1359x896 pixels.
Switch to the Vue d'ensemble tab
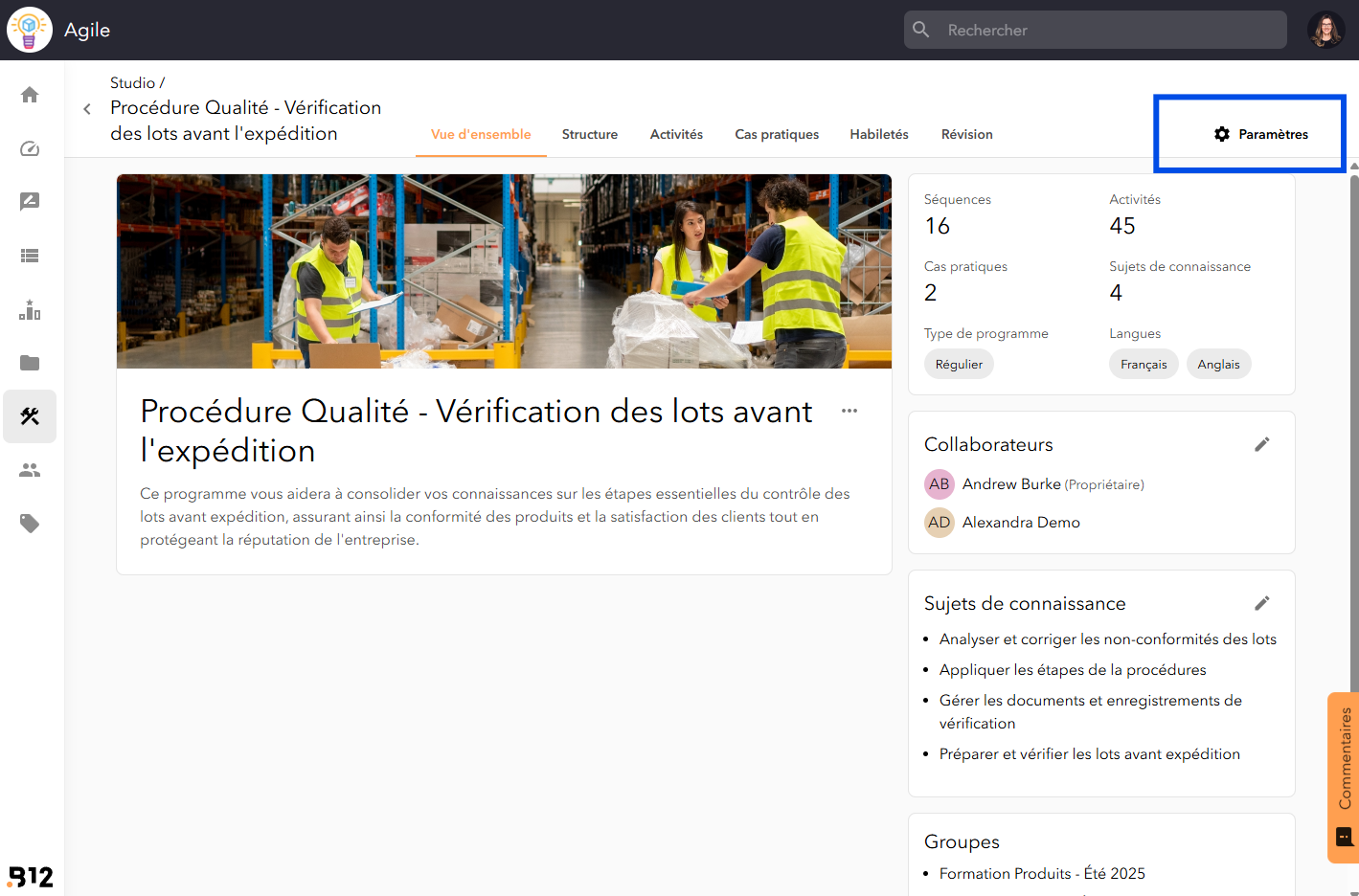[481, 134]
